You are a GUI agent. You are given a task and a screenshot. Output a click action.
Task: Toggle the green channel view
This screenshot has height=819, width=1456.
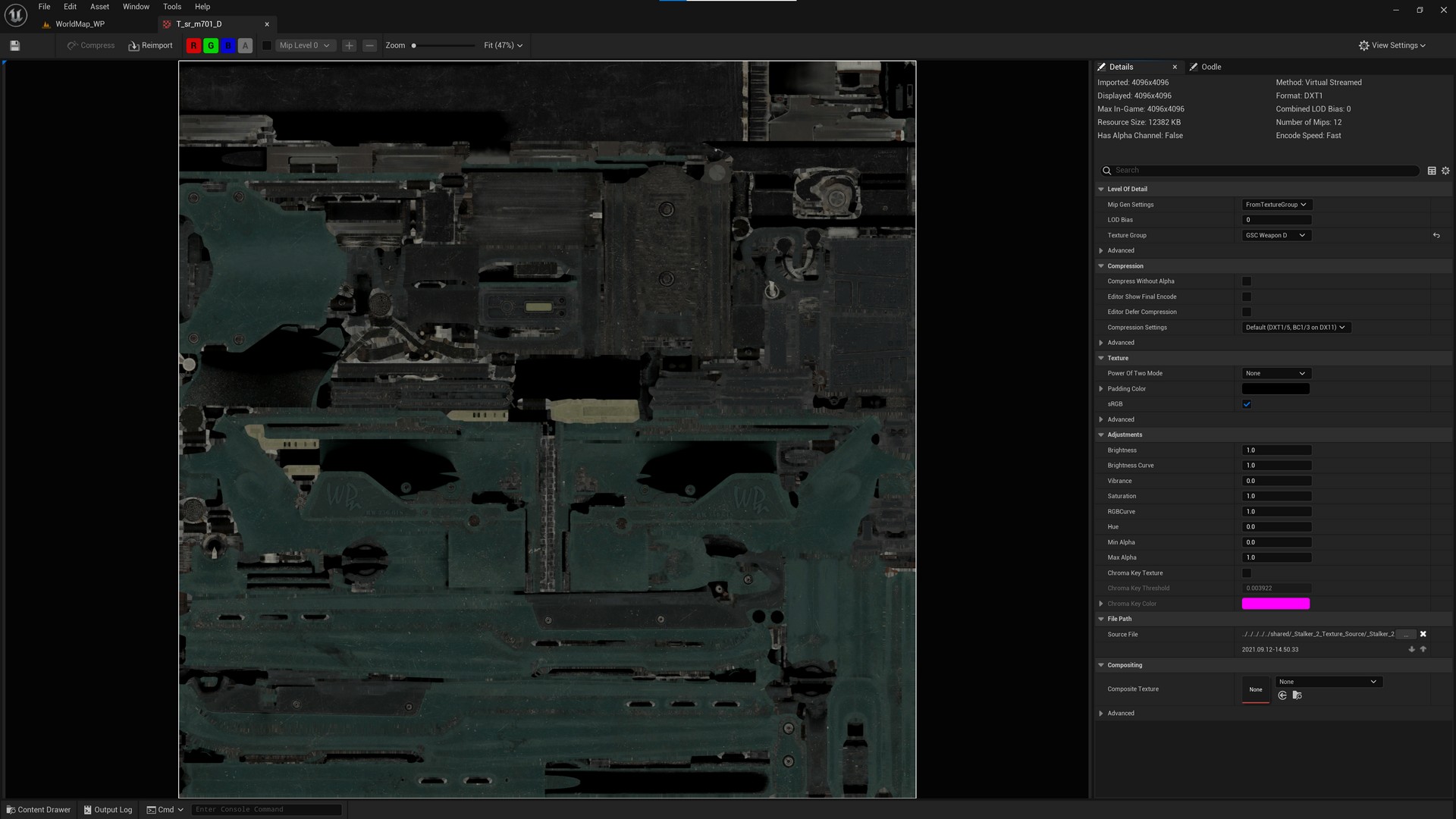pyautogui.click(x=211, y=45)
